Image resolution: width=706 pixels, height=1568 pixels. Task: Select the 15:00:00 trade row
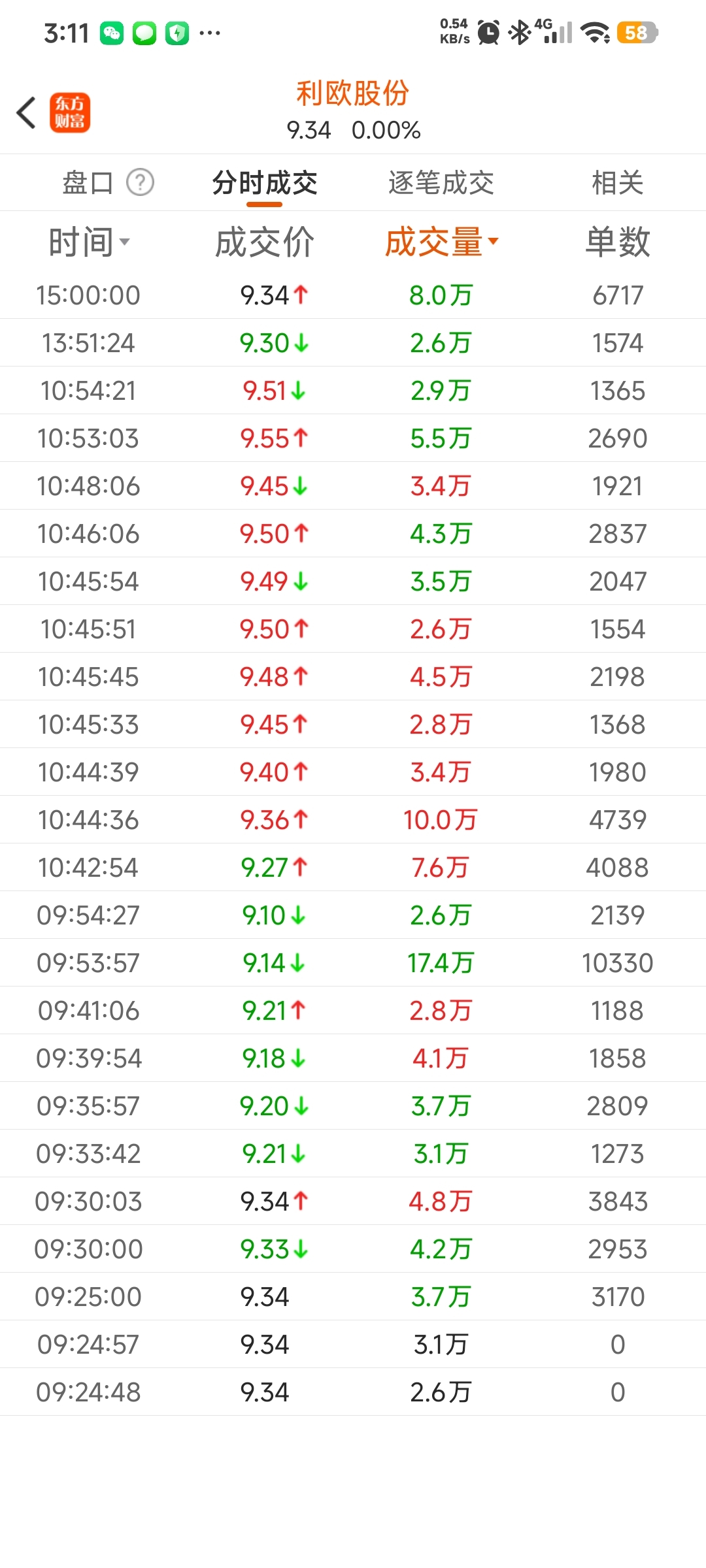pos(353,295)
